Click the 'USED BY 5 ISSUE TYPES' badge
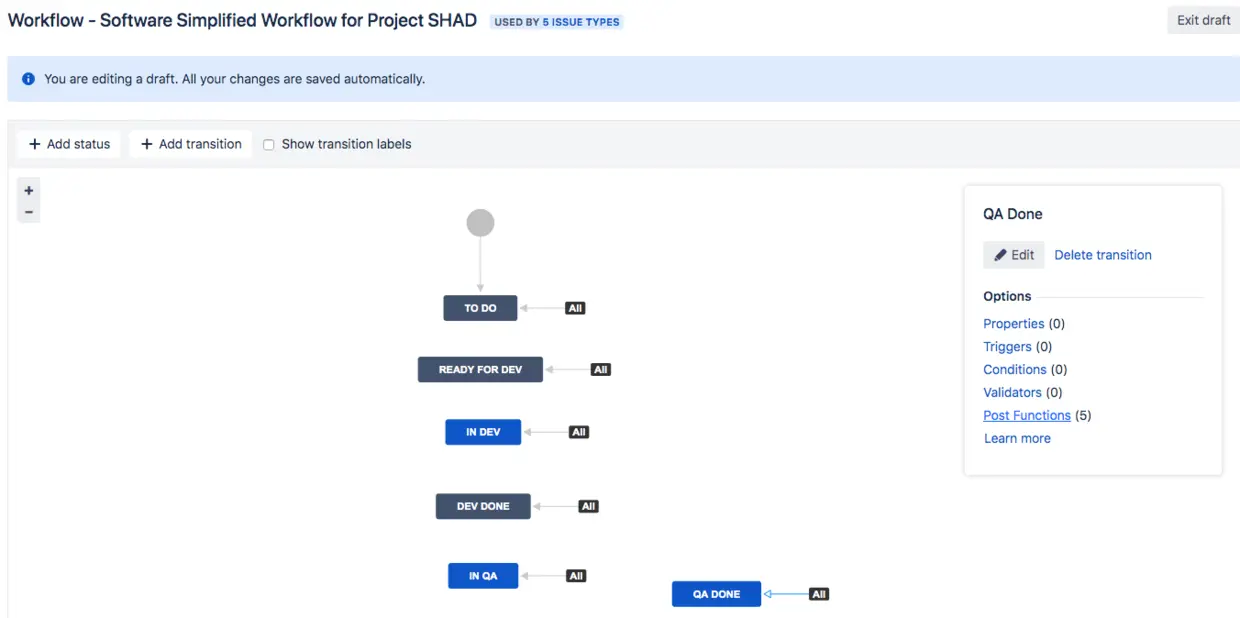Screen dimensions: 1240x618 (x=556, y=20)
